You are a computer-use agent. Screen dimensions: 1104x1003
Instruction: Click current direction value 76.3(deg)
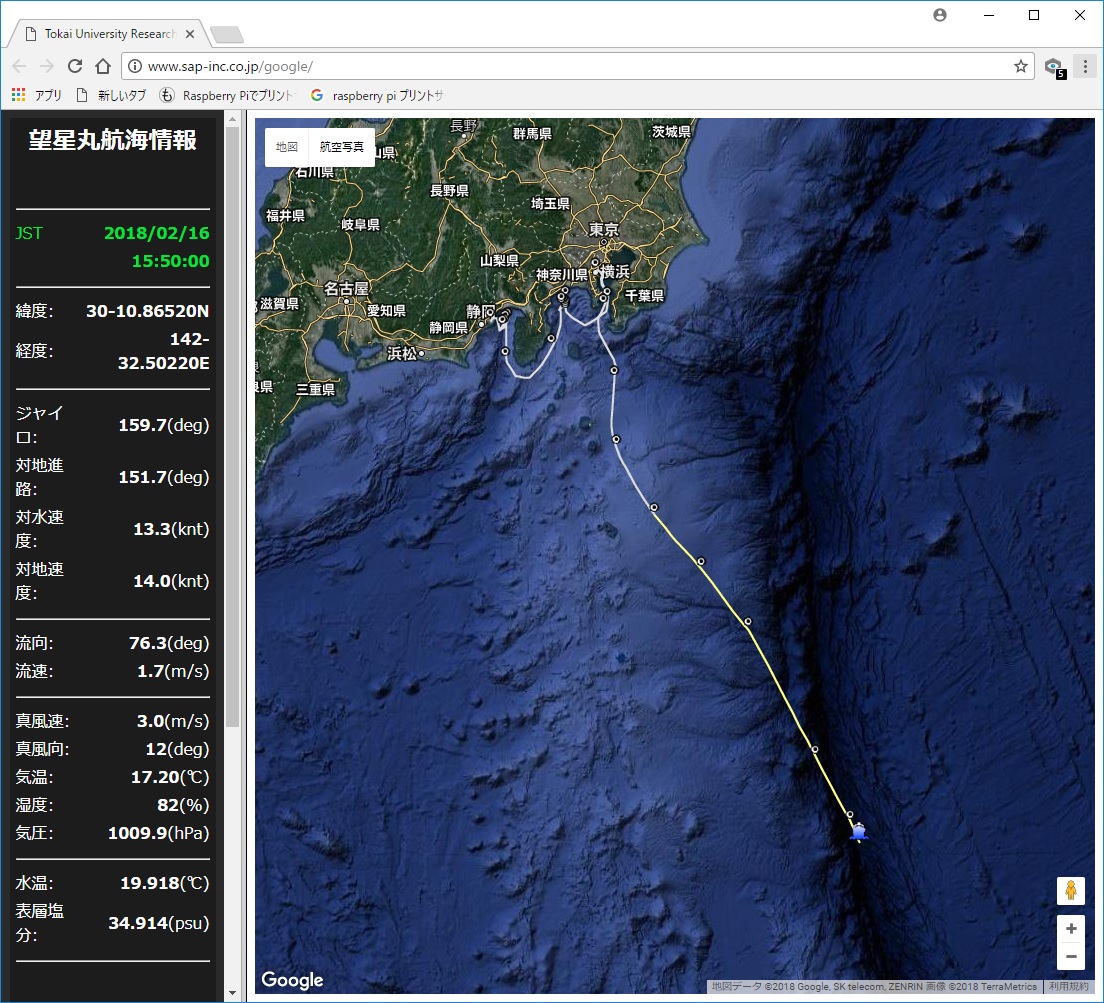click(x=169, y=643)
